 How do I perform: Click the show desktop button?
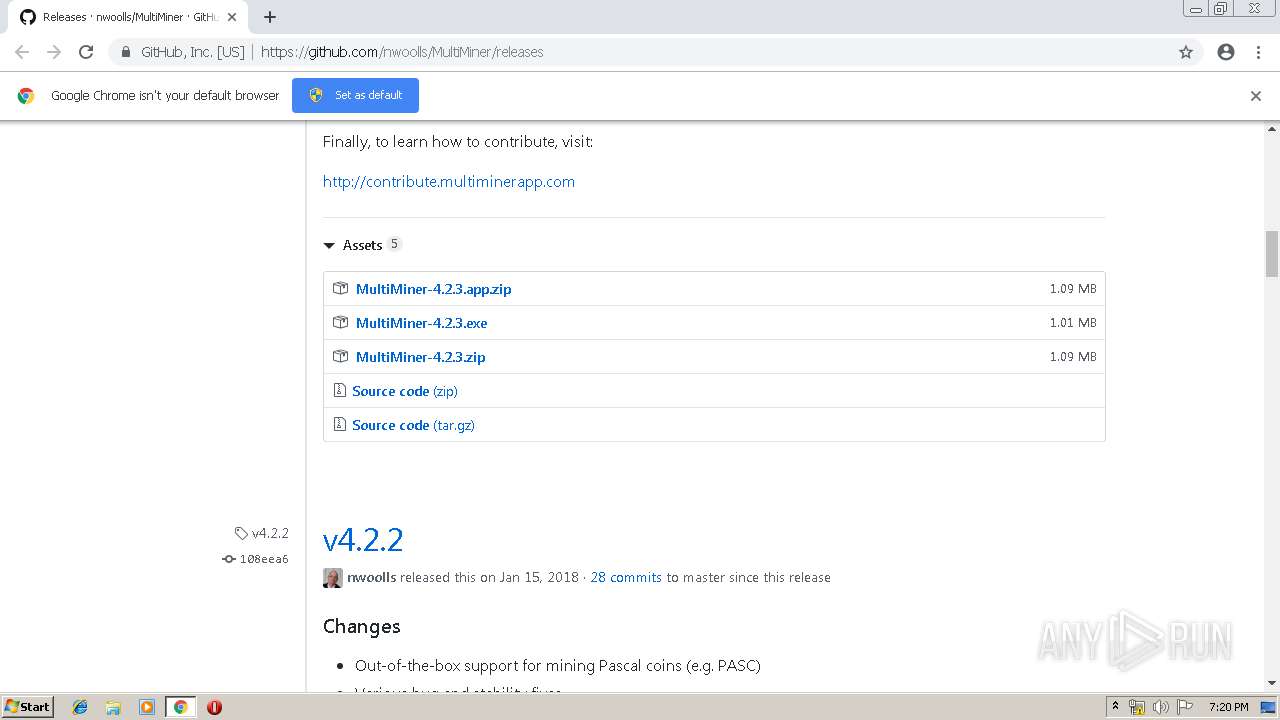tap(1269, 707)
